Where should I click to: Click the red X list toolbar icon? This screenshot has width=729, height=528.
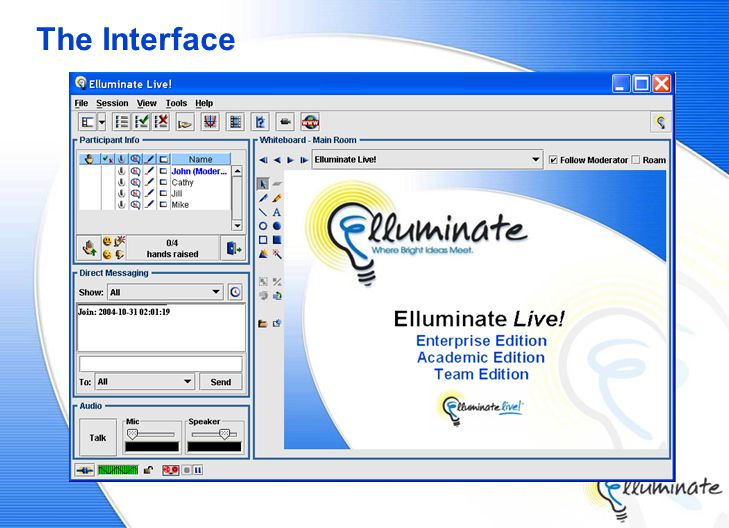[x=161, y=122]
